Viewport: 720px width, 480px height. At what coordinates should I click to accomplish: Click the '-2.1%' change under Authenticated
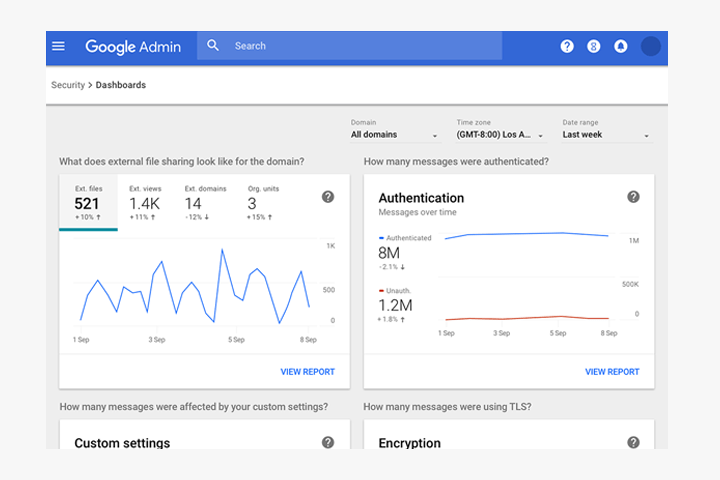pyautogui.click(x=392, y=267)
